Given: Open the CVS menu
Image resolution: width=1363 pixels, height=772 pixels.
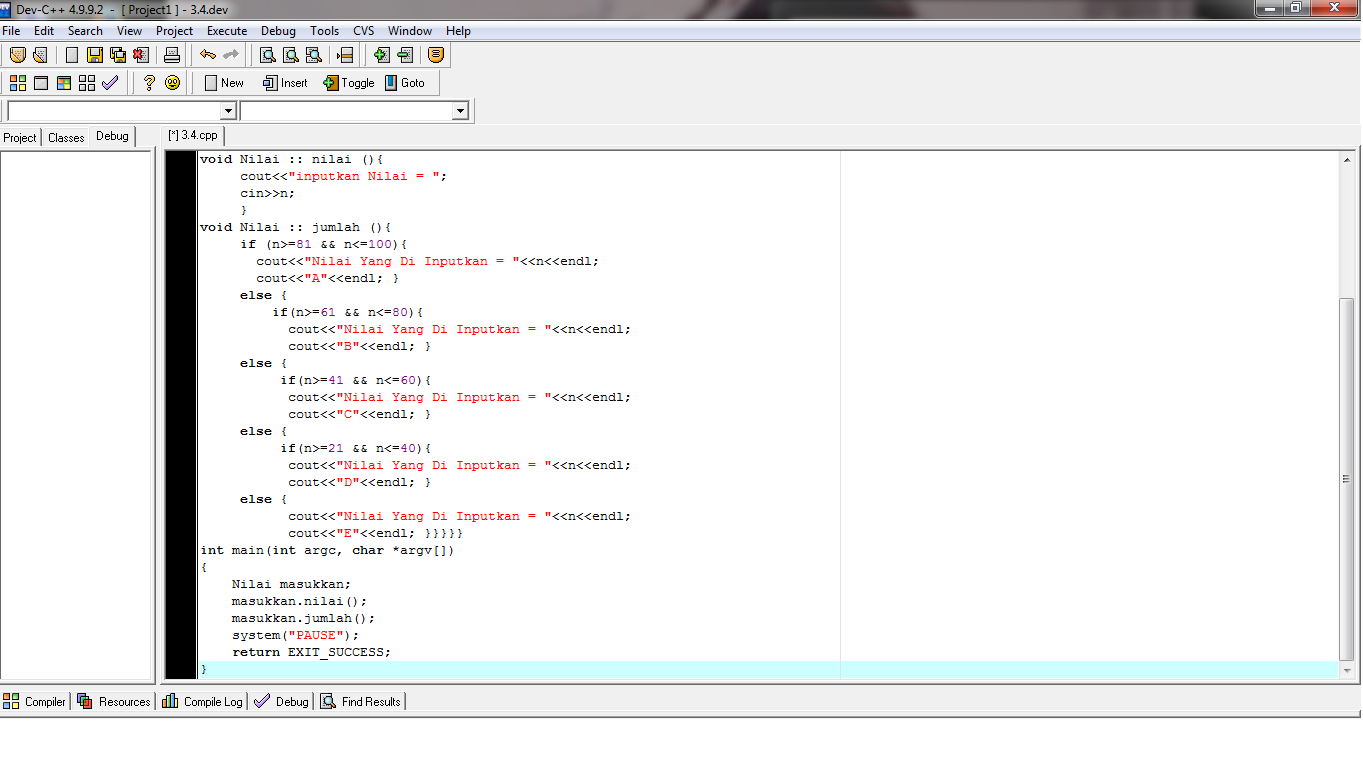Looking at the screenshot, I should [363, 31].
